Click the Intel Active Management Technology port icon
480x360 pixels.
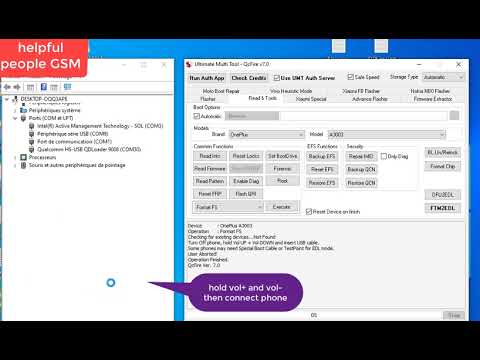pyautogui.click(x=32, y=126)
